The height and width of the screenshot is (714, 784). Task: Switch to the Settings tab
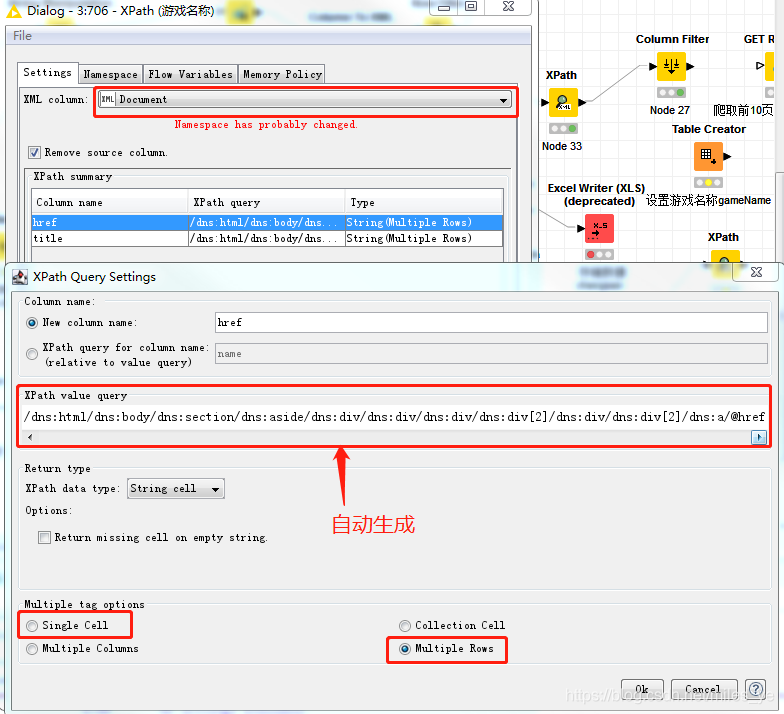48,73
